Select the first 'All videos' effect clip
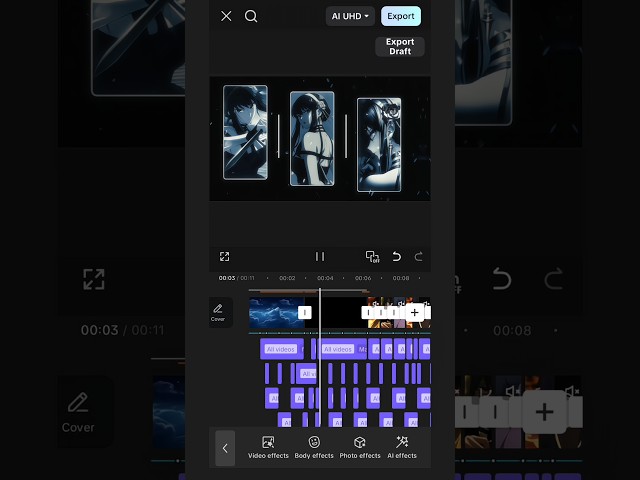Screen dimensions: 640x480 click(x=282, y=349)
